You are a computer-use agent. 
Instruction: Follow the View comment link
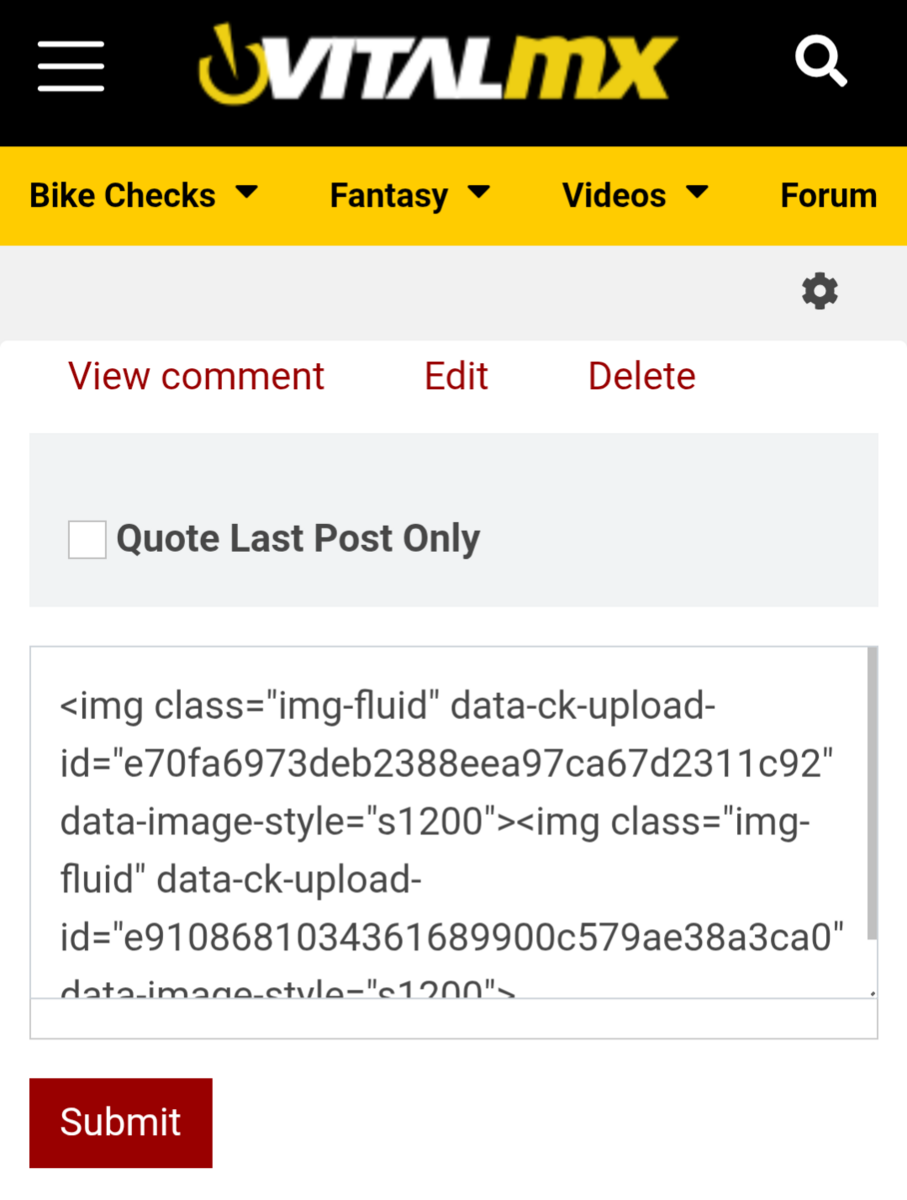[196, 376]
